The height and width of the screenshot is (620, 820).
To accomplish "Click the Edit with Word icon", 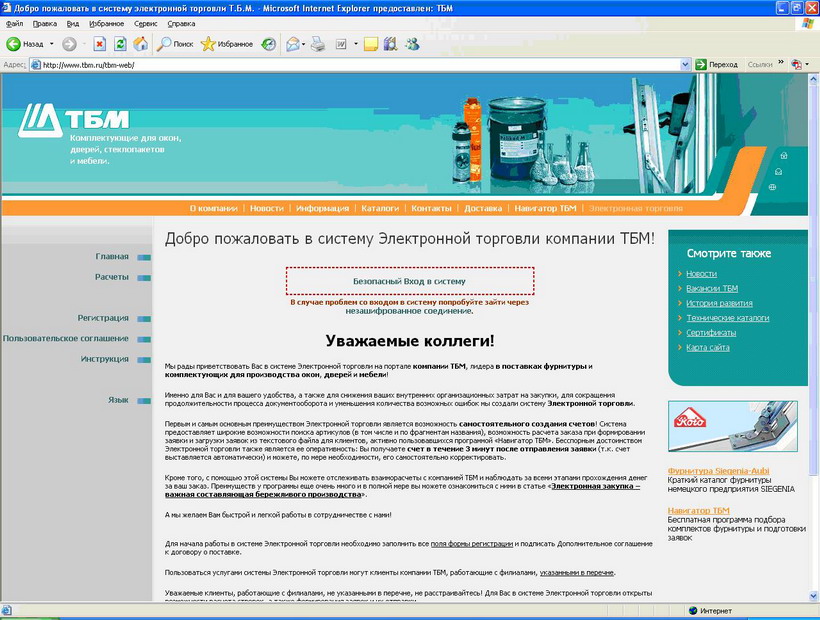I will pyautogui.click(x=341, y=44).
